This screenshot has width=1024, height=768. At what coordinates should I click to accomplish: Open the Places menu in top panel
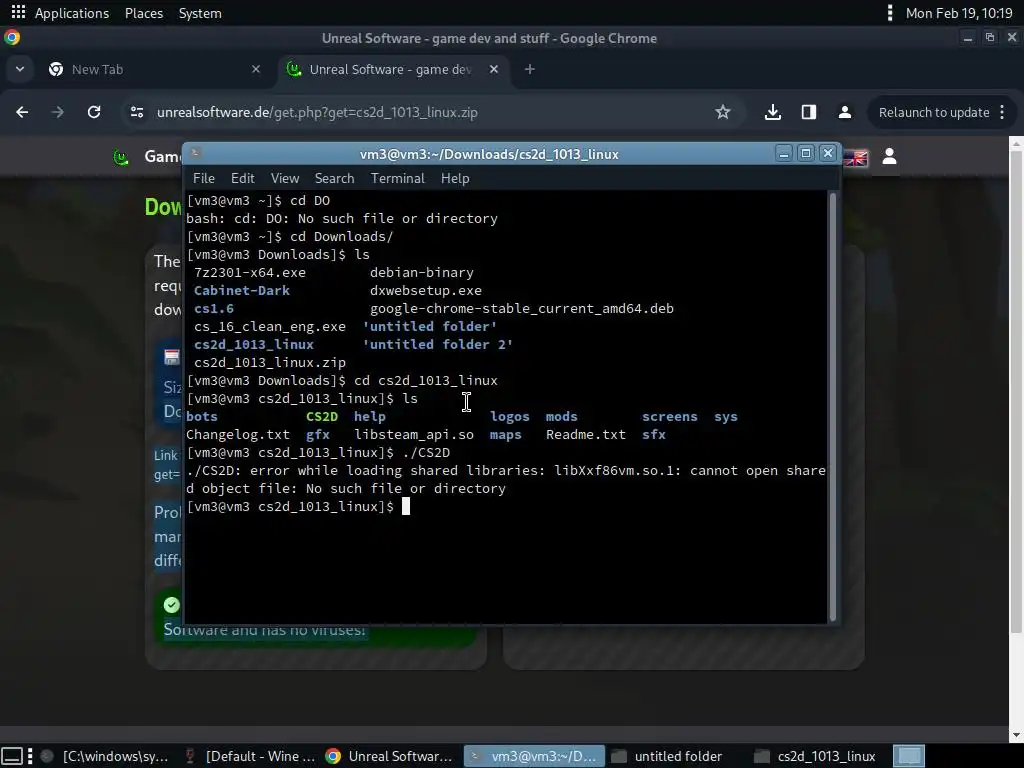(144, 13)
